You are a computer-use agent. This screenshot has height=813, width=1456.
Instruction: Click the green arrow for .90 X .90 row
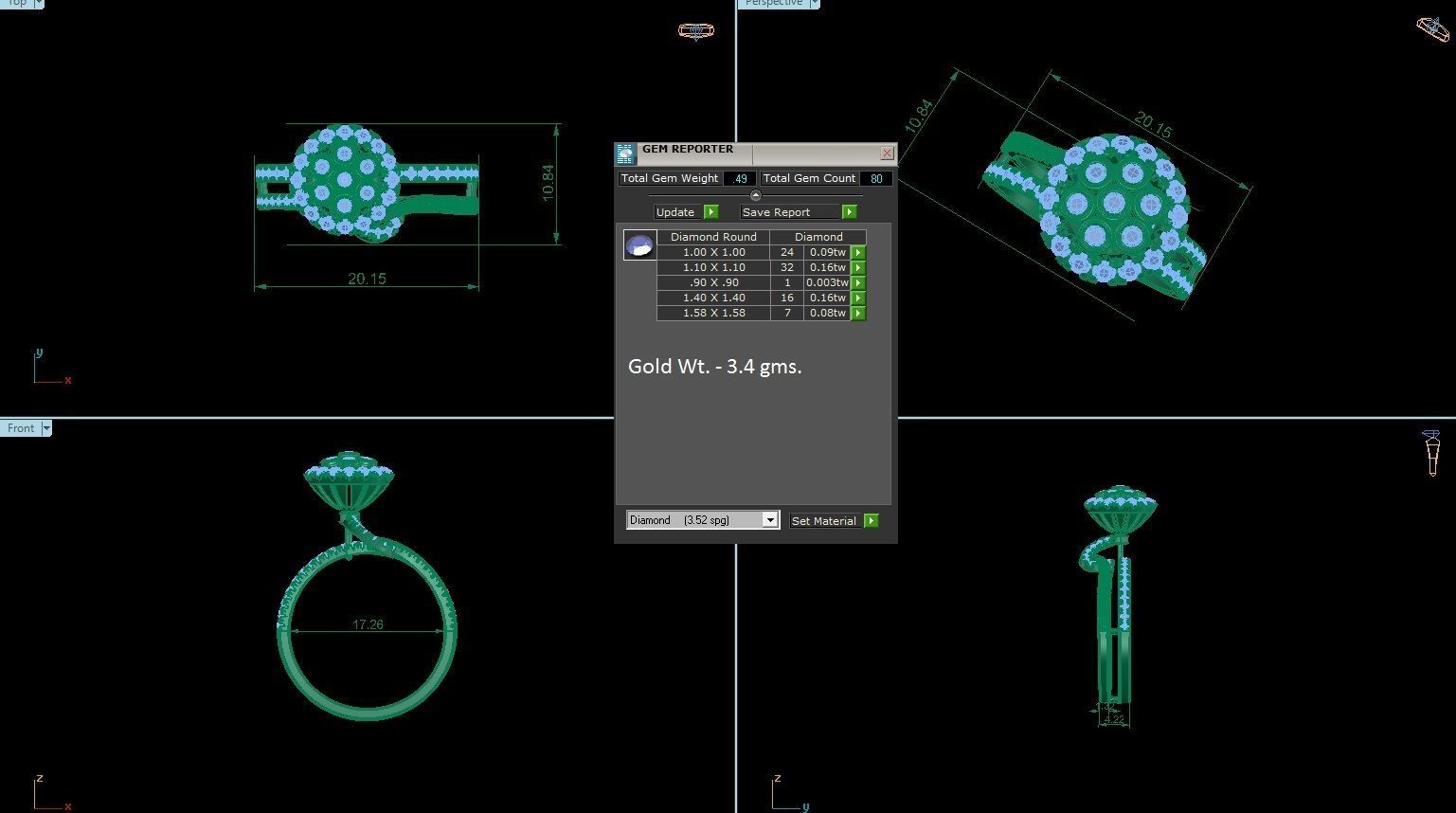(858, 283)
